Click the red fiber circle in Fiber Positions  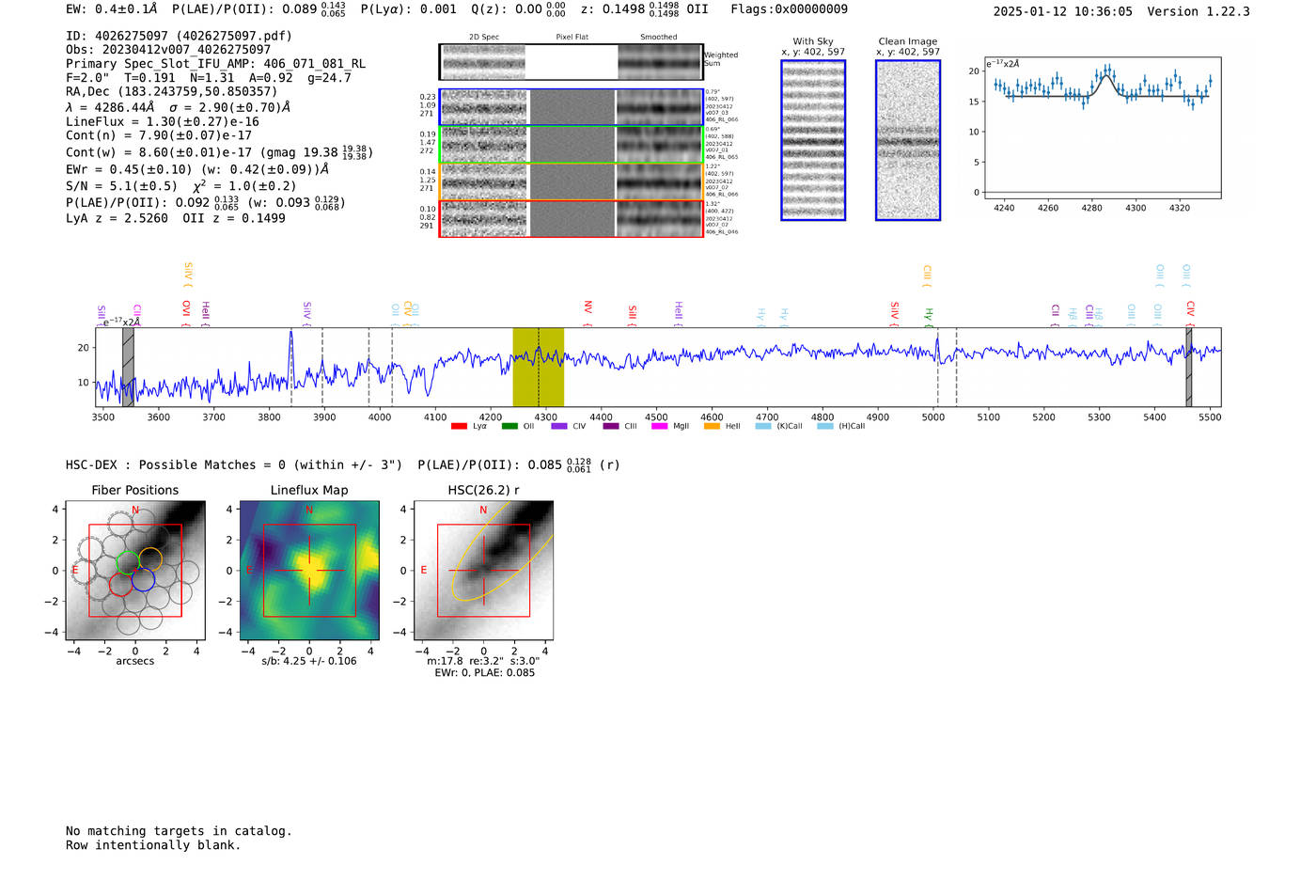(120, 583)
